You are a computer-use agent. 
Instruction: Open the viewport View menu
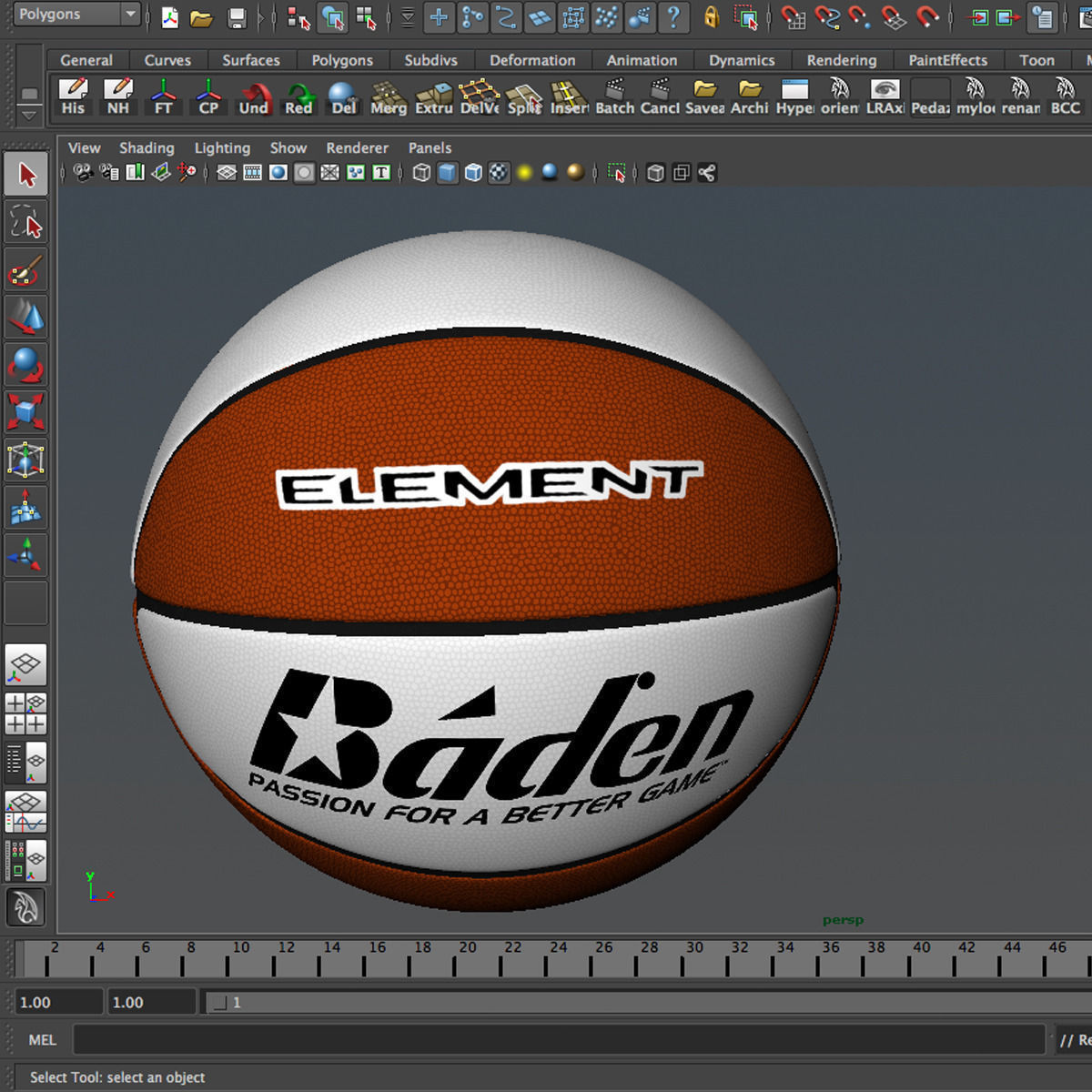point(84,147)
